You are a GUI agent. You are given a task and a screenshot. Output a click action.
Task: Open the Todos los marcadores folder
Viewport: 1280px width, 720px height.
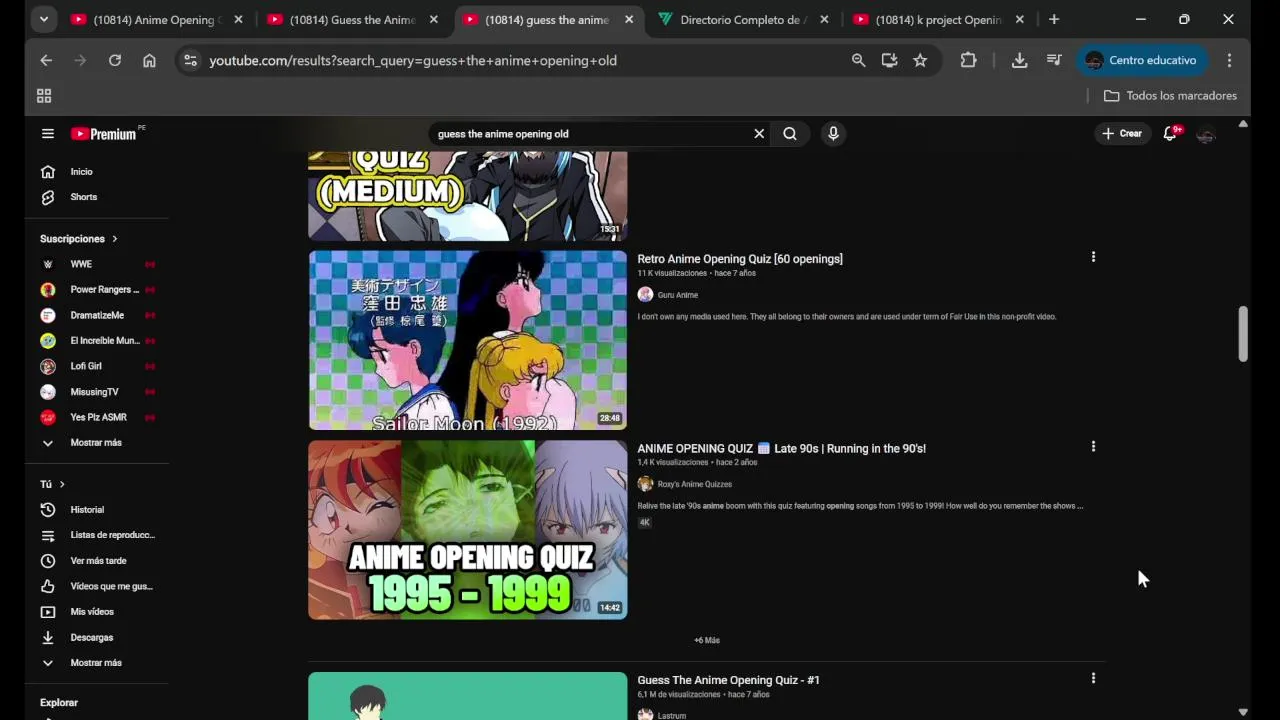click(1170, 96)
